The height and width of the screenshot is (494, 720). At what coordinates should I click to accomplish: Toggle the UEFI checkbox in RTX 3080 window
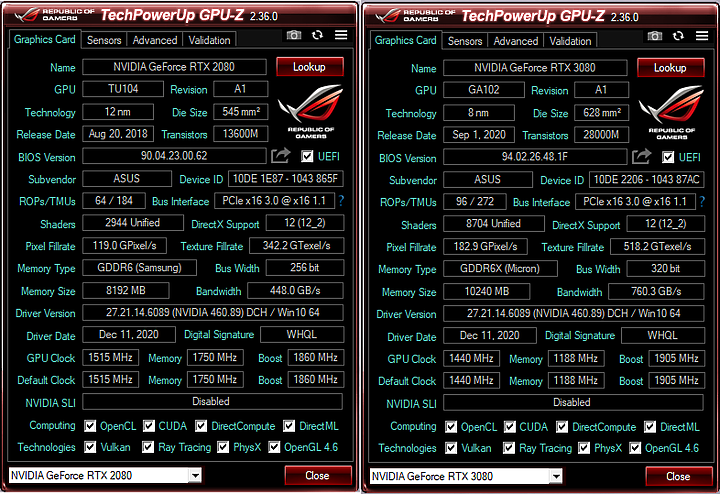pyautogui.click(x=668, y=157)
